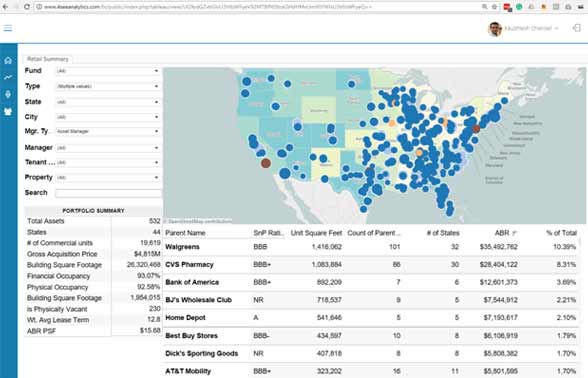588x378 pixels.
Task: Open the people group sidebar icon
Action: tap(8, 112)
